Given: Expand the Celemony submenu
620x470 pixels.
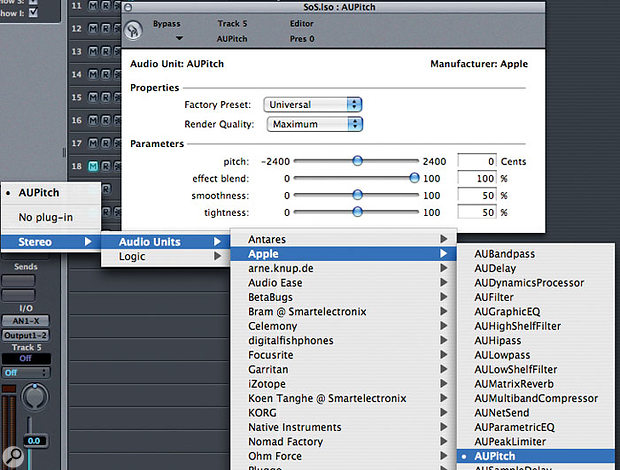Looking at the screenshot, I should 343,326.
